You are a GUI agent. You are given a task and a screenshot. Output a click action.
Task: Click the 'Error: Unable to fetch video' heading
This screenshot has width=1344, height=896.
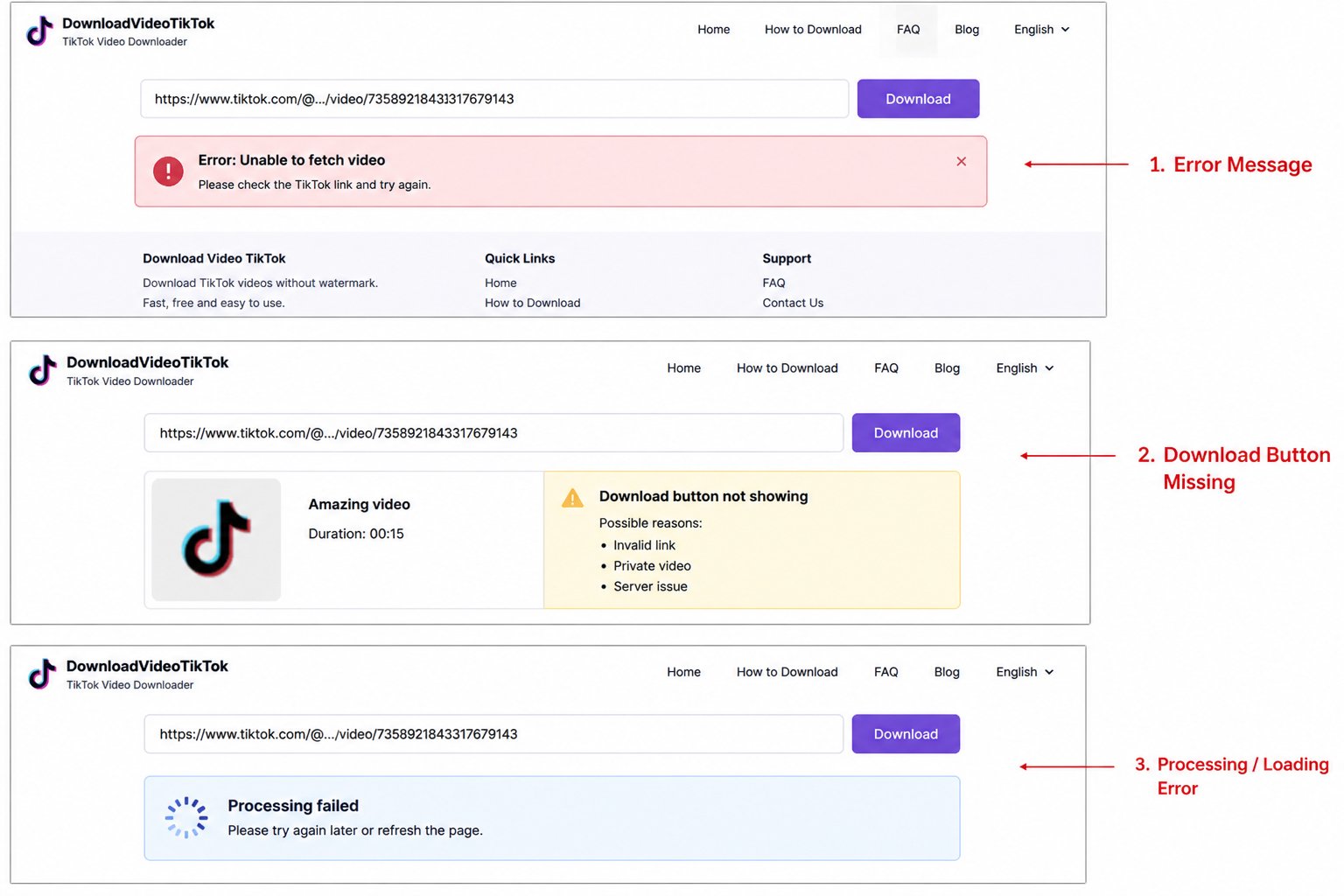291,160
